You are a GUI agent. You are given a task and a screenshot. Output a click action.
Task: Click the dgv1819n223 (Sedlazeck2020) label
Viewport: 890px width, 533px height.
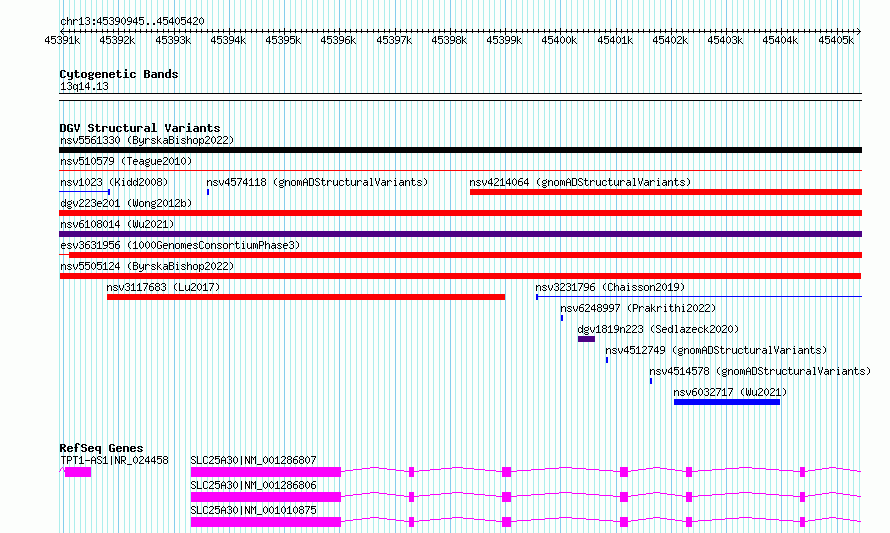click(658, 329)
